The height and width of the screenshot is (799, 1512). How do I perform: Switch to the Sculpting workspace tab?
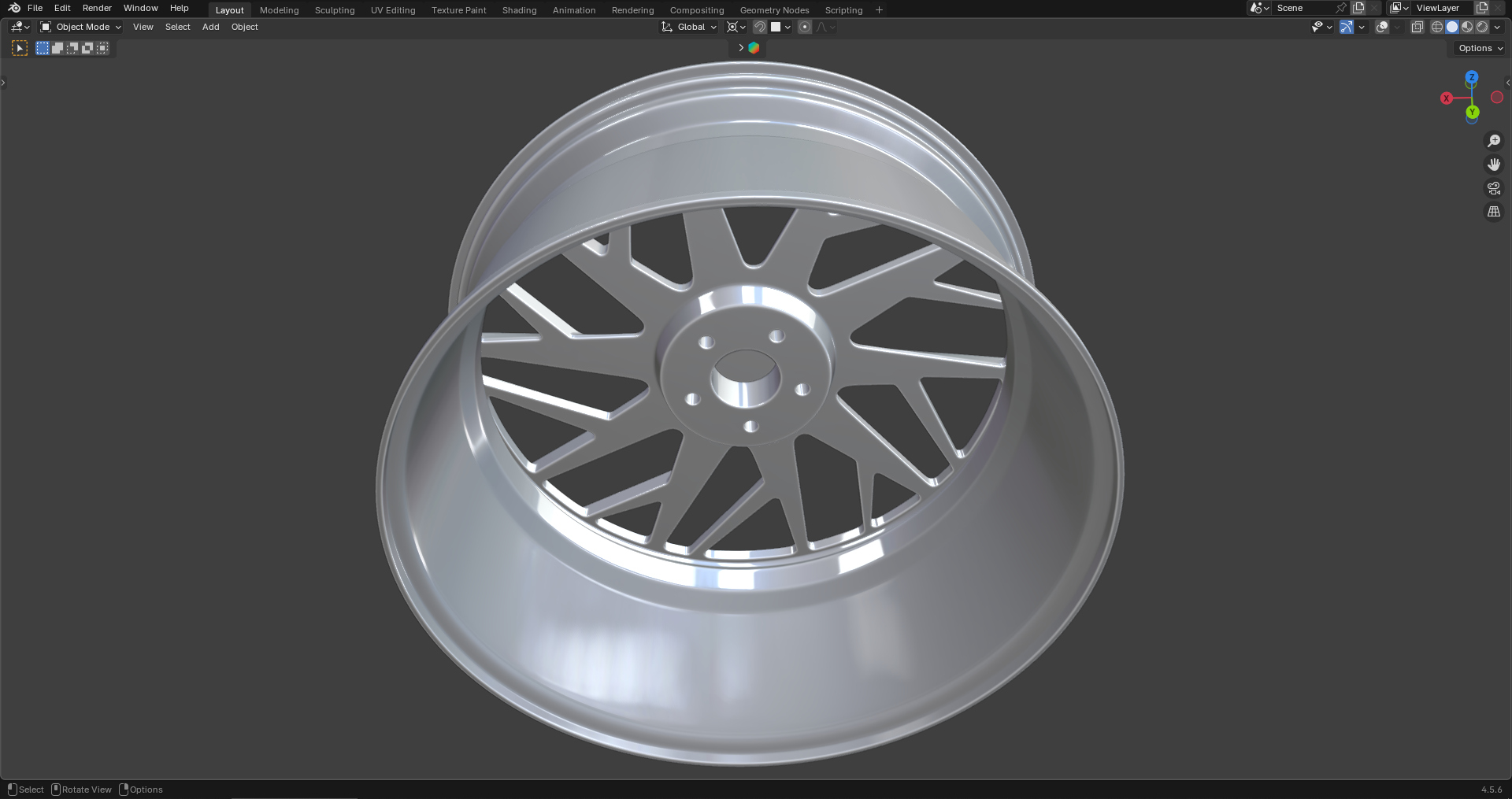pos(335,10)
